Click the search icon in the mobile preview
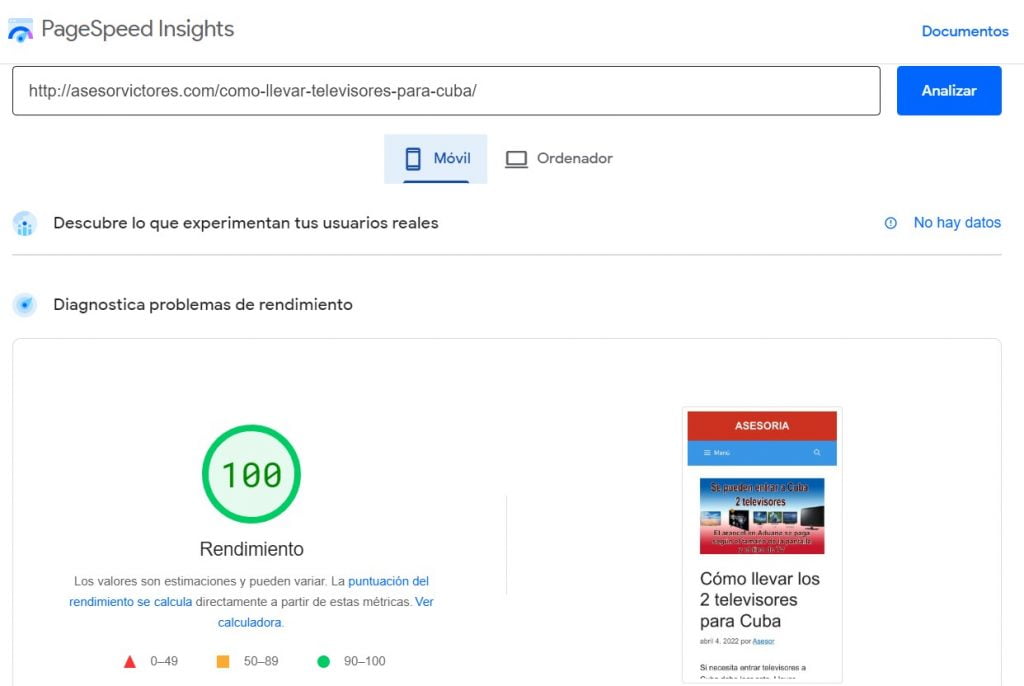The image size is (1024, 686). (817, 452)
